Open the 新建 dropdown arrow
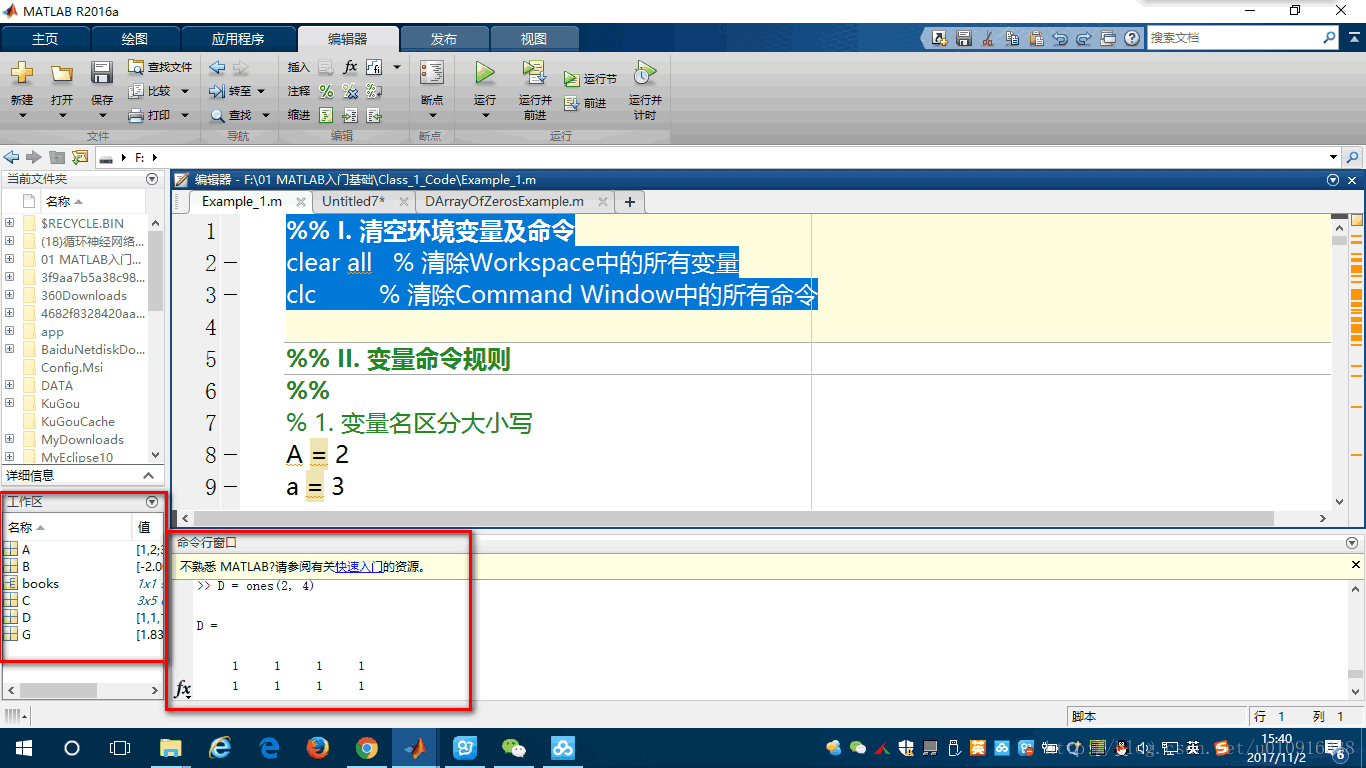This screenshot has height=768, width=1366. pos(22,115)
